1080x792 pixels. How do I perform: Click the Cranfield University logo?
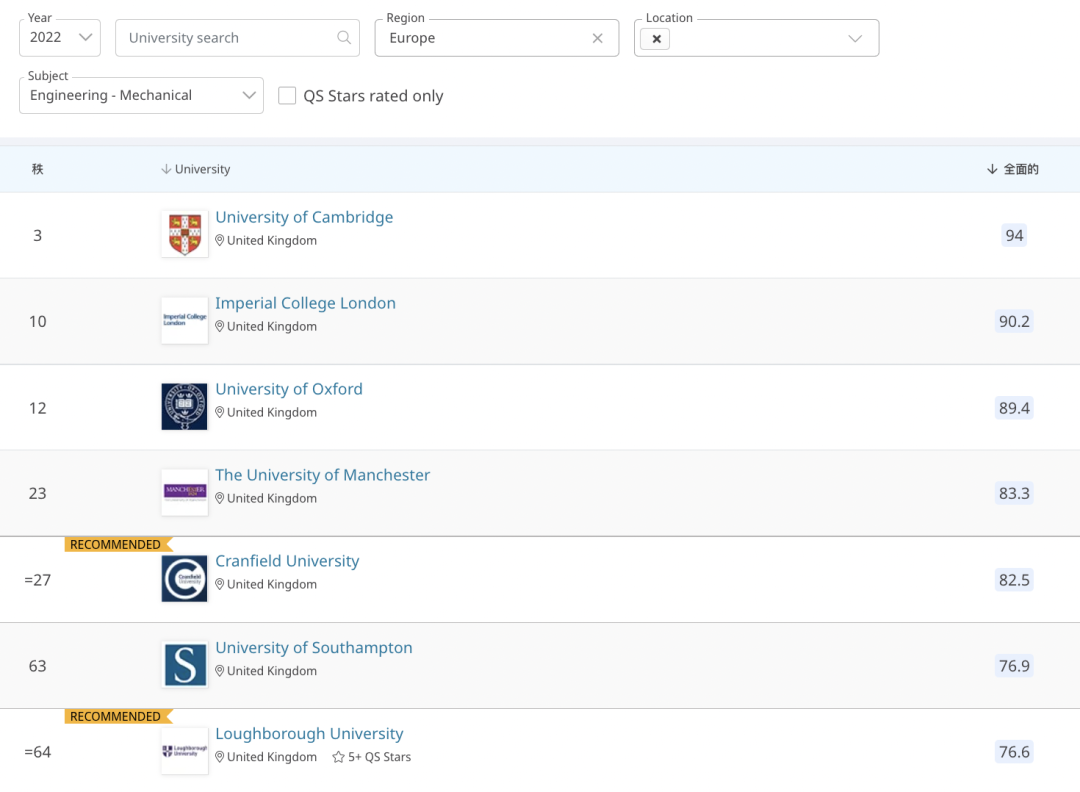[x=184, y=579]
